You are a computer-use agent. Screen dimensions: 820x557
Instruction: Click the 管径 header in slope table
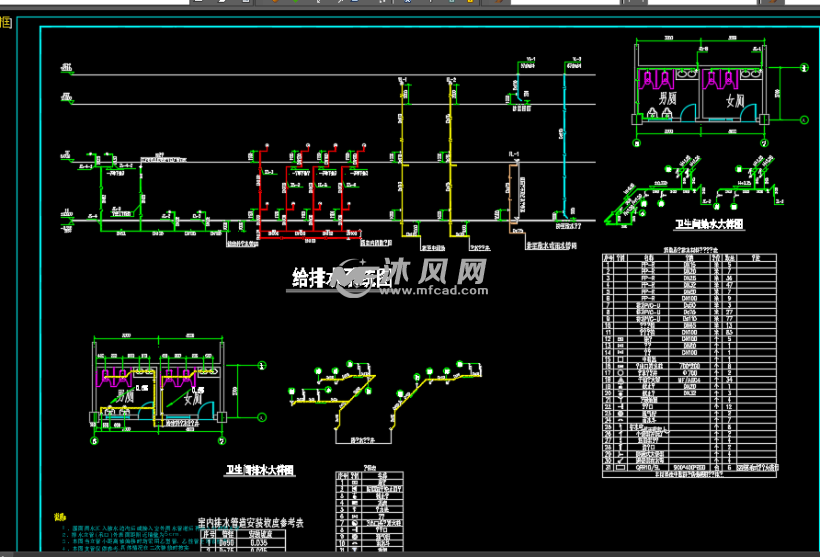pos(226,535)
